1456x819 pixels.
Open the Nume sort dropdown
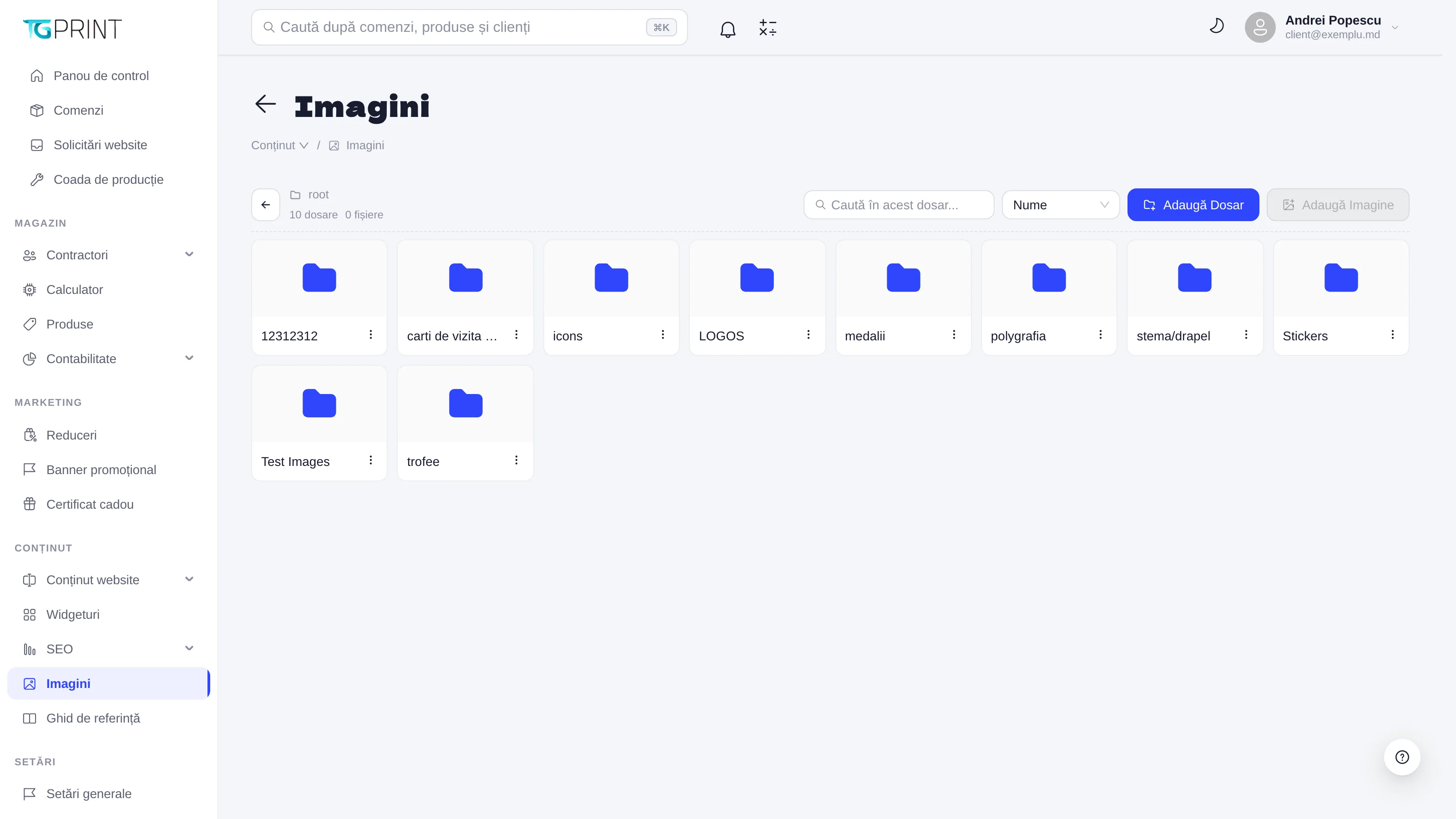click(x=1060, y=205)
